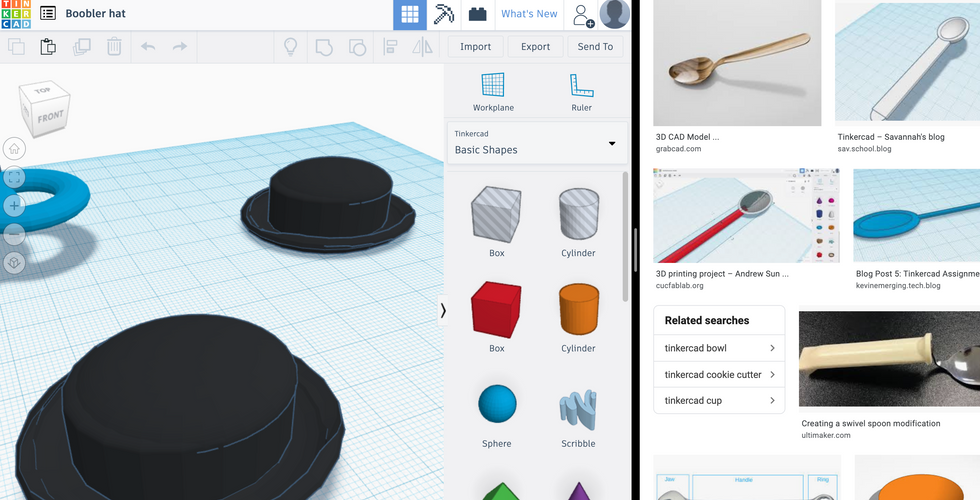Toggle the Show all lightbulb icon
Viewport: 980px width, 500px height.
point(291,47)
